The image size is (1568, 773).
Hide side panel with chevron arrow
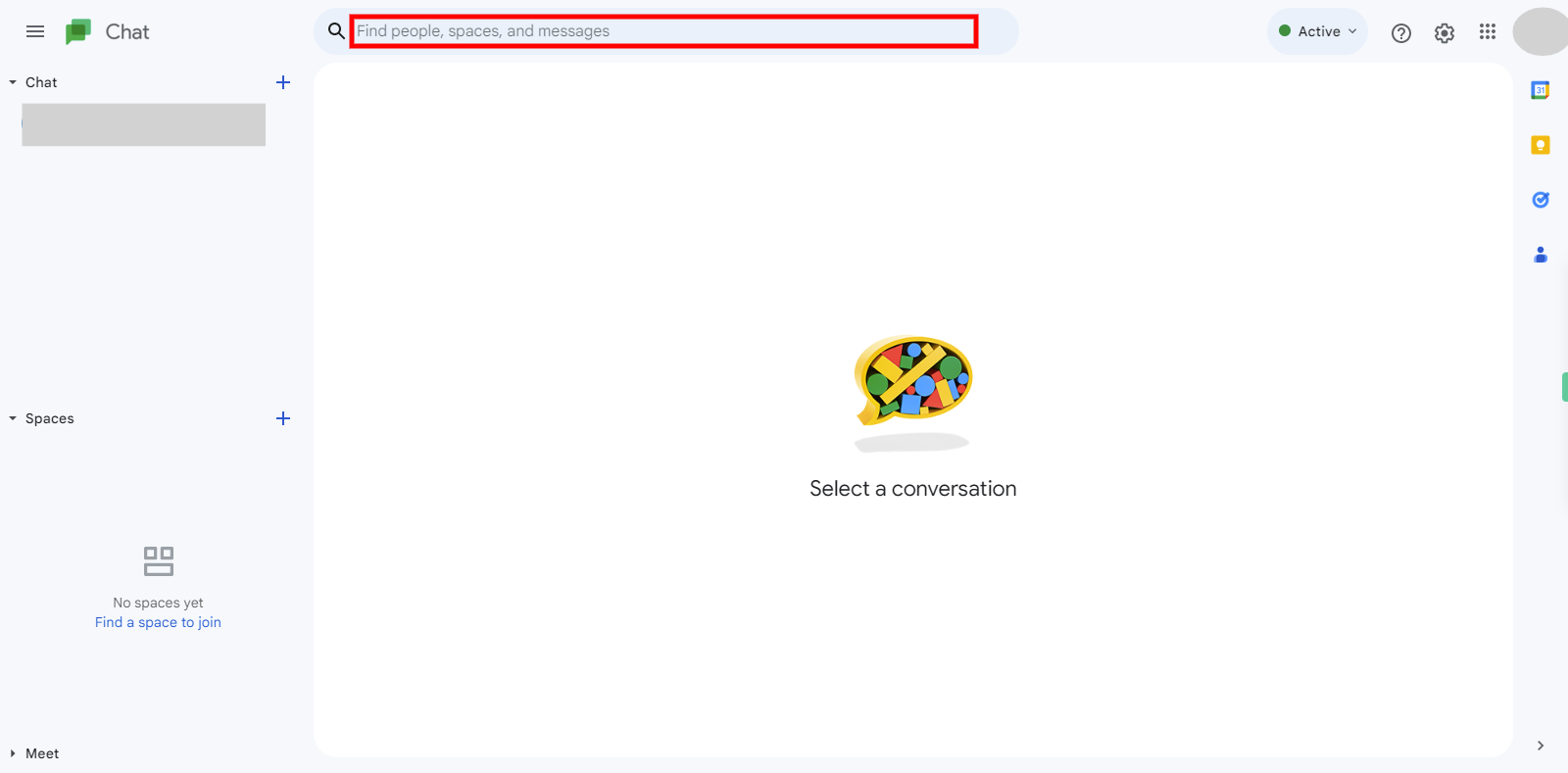pyautogui.click(x=1541, y=746)
